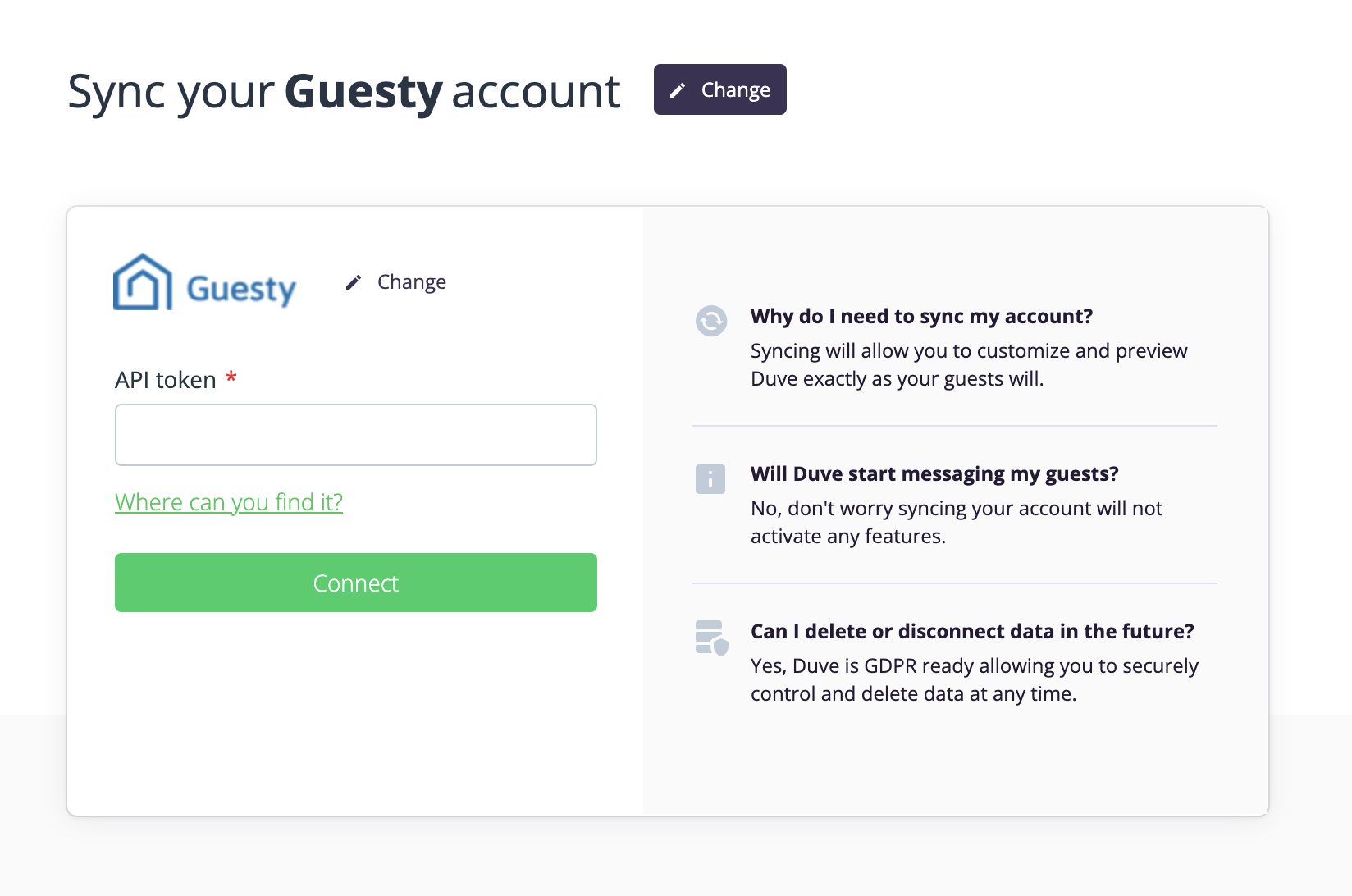
Task: Click the info icon by the messaging question
Action: coord(710,478)
